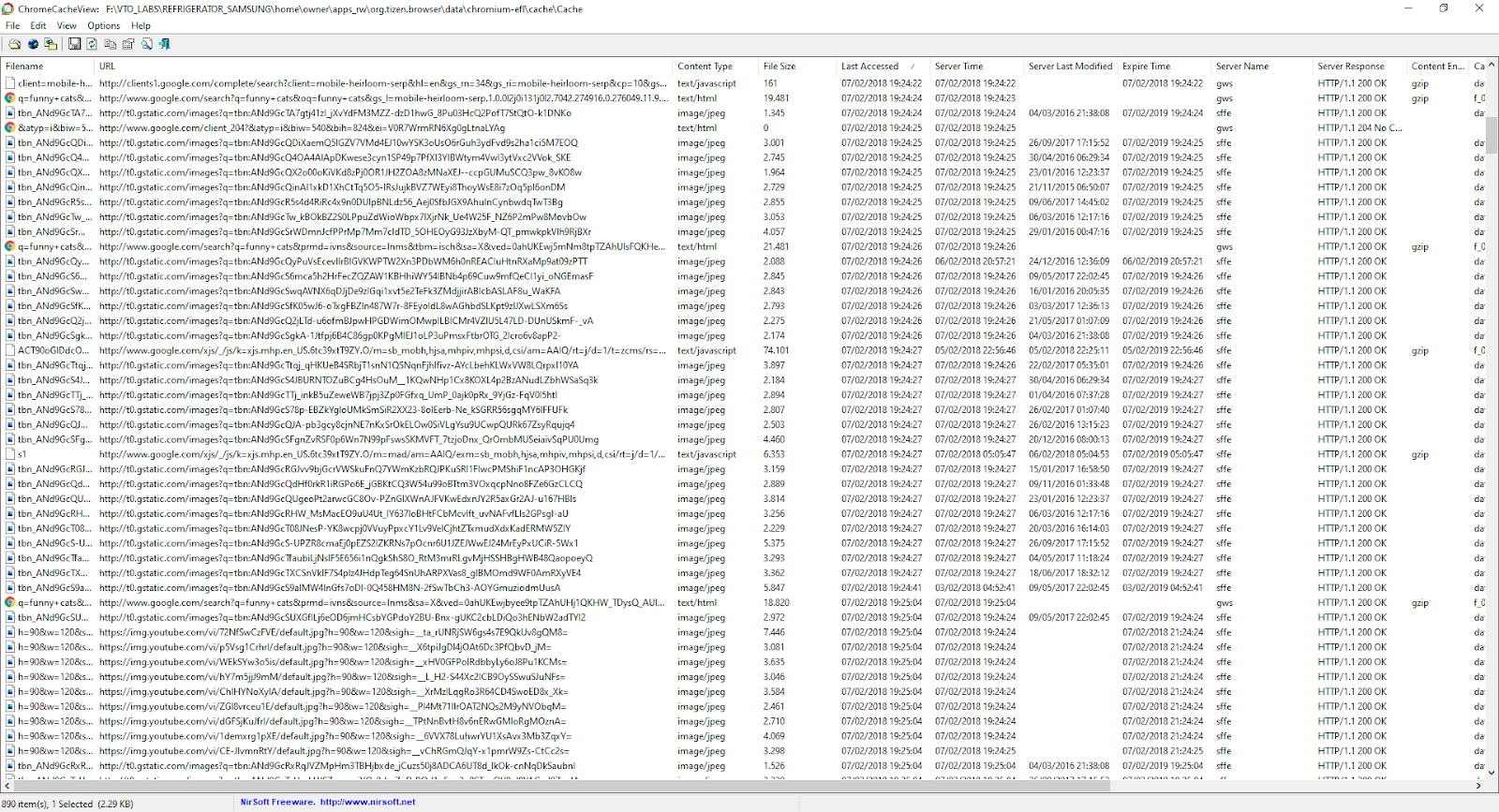Click file icon of client=mobile-h... row
Viewport: 1499px width, 812px height.
coord(10,83)
